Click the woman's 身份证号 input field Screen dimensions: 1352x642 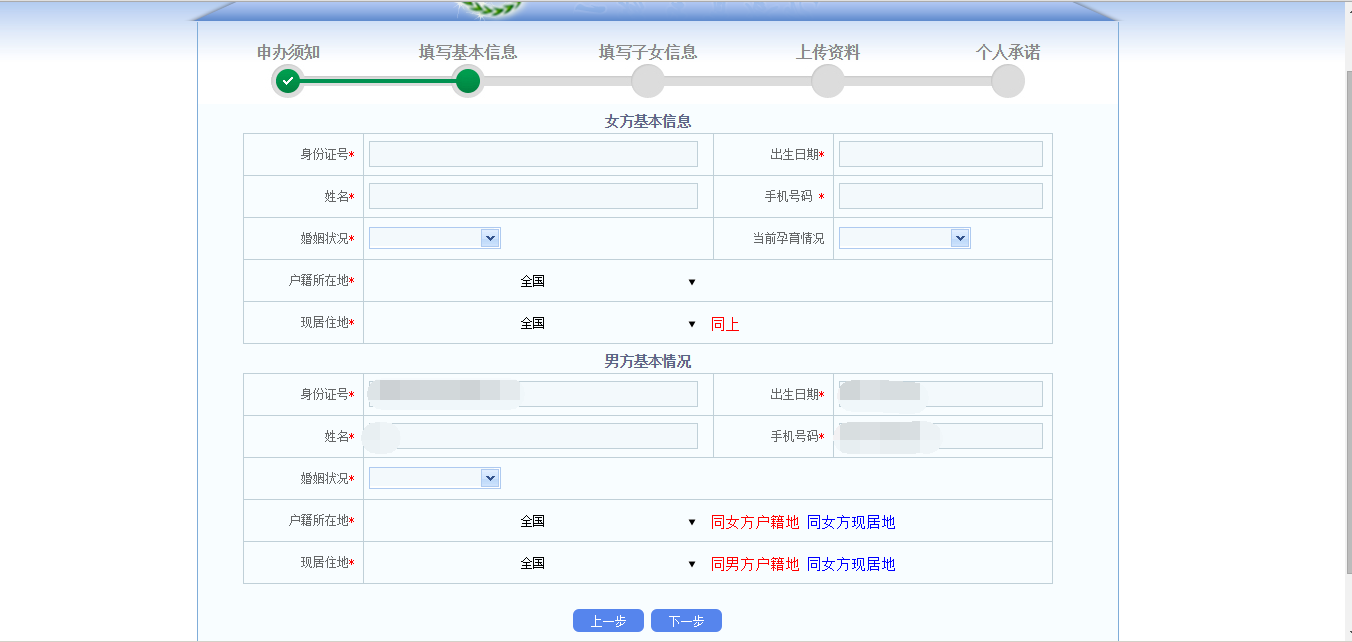click(x=533, y=153)
